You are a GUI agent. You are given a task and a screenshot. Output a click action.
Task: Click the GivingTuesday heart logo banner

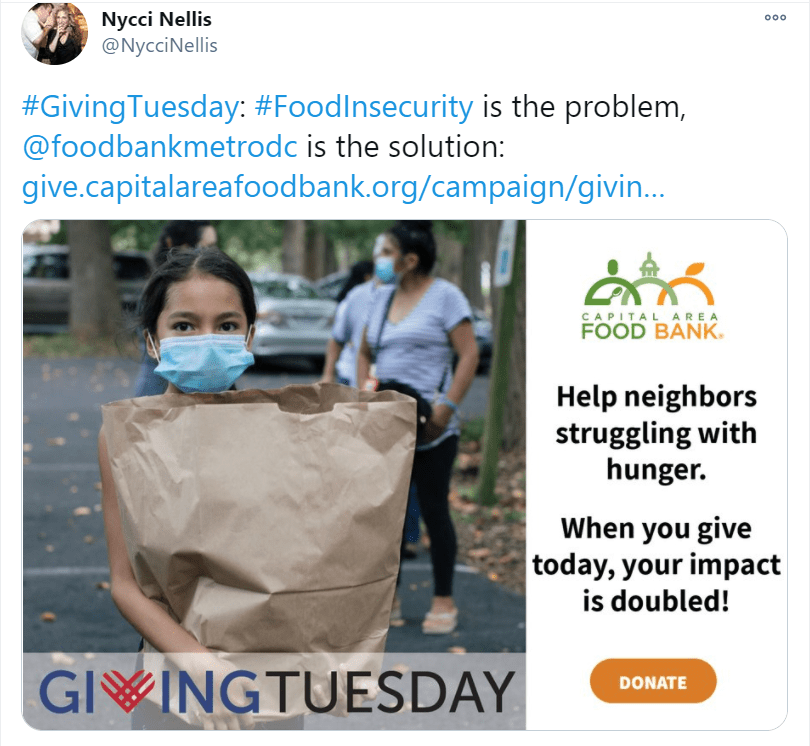(x=274, y=691)
